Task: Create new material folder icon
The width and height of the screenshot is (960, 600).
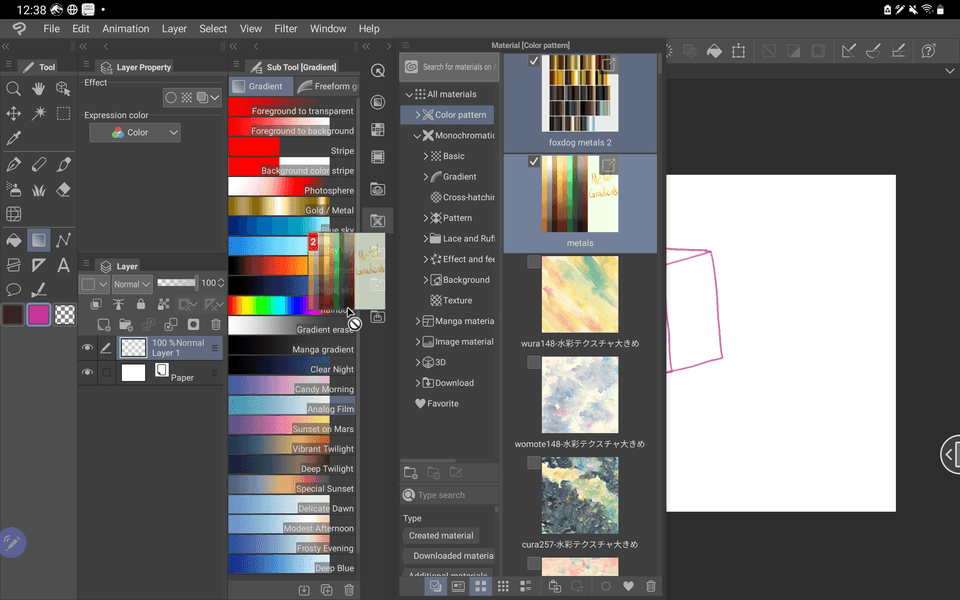Action: [410, 472]
